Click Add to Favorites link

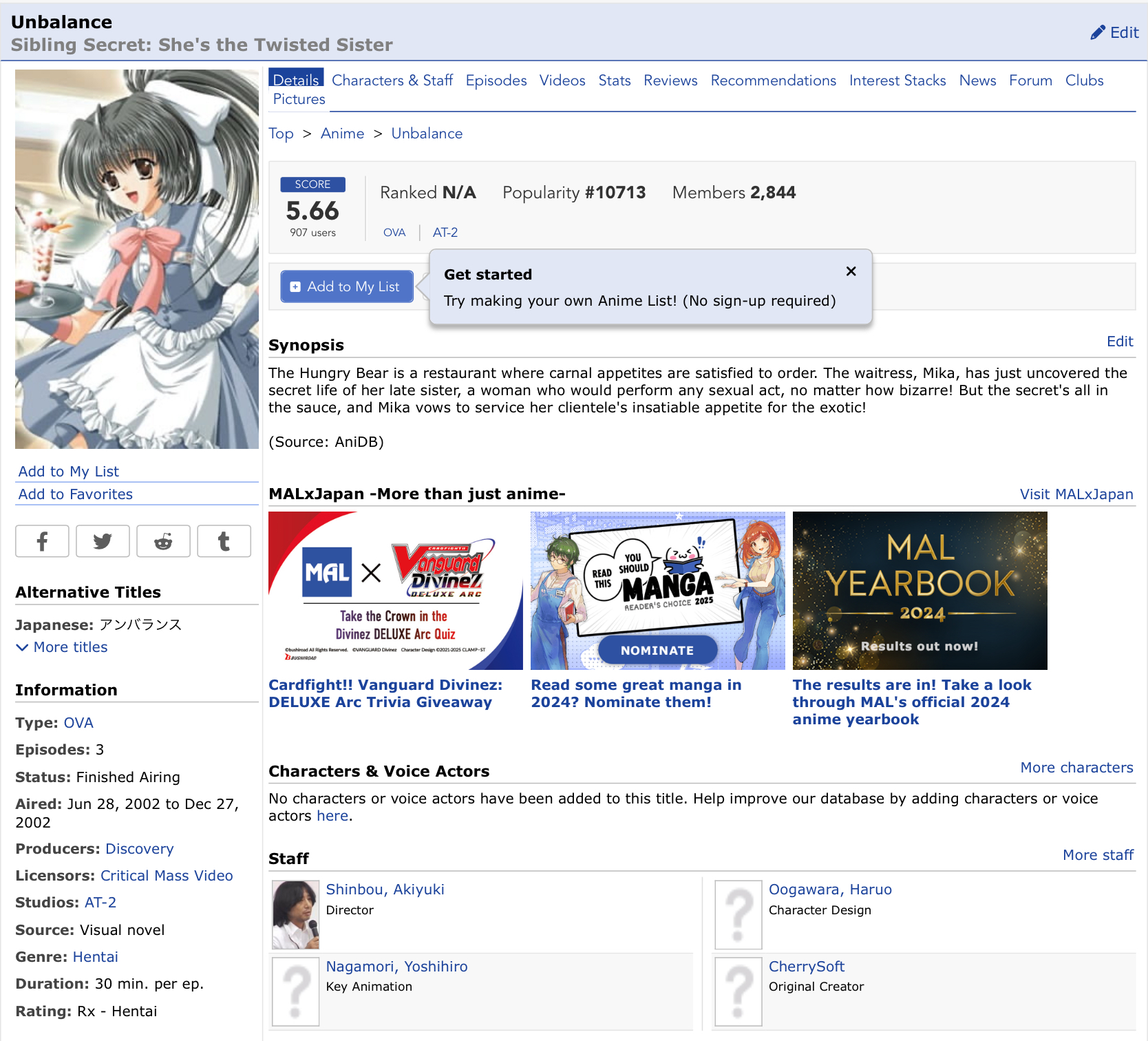pyautogui.click(x=76, y=494)
